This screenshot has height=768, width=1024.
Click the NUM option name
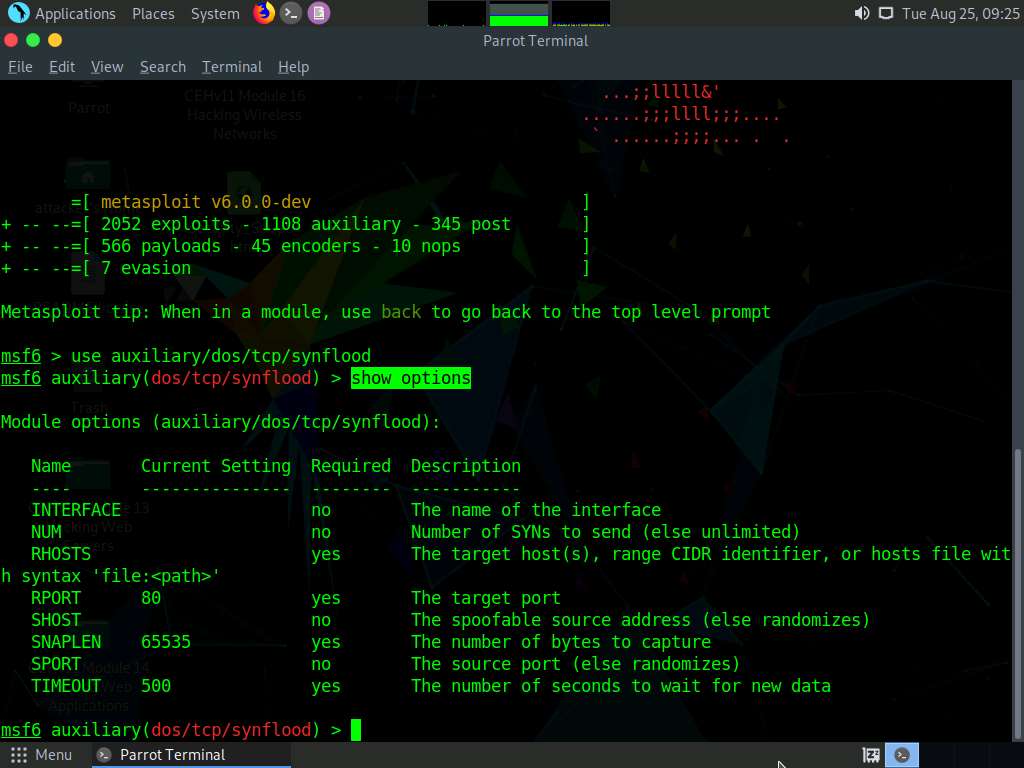(x=46, y=532)
